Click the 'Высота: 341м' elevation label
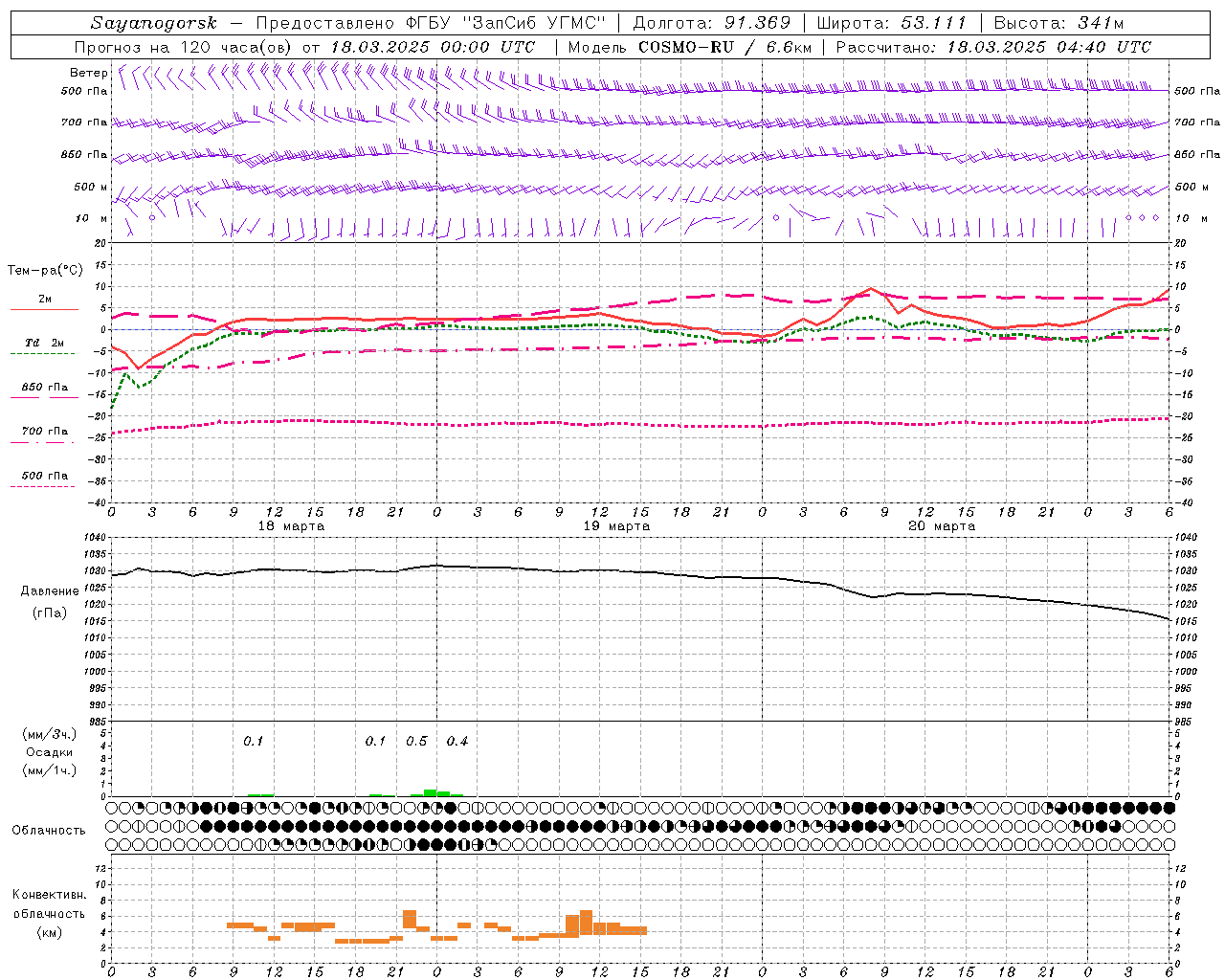The image size is (1225, 980). [1058, 23]
